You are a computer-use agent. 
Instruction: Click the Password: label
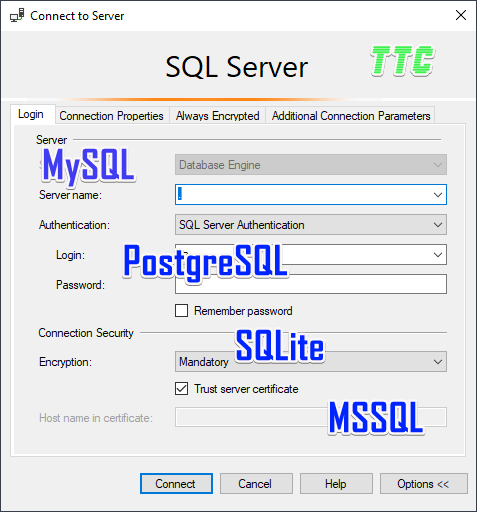pos(80,285)
